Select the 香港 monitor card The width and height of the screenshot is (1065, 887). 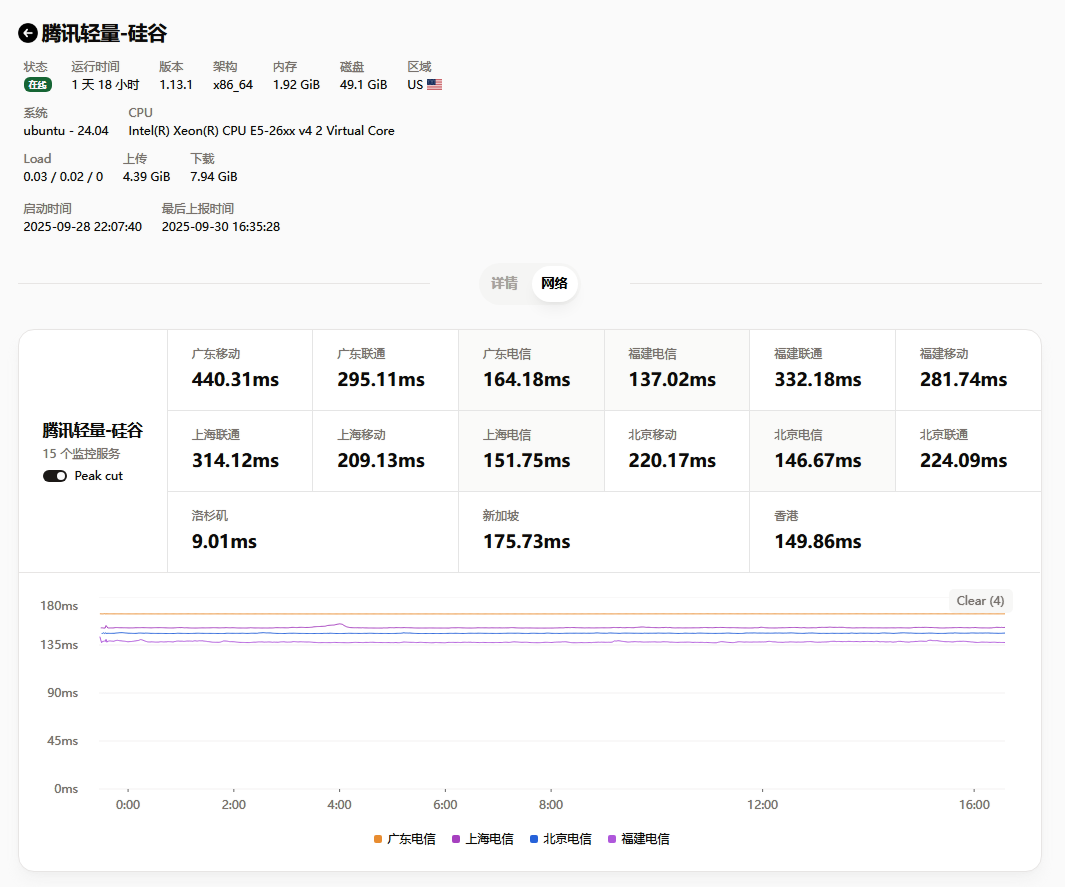coord(895,532)
